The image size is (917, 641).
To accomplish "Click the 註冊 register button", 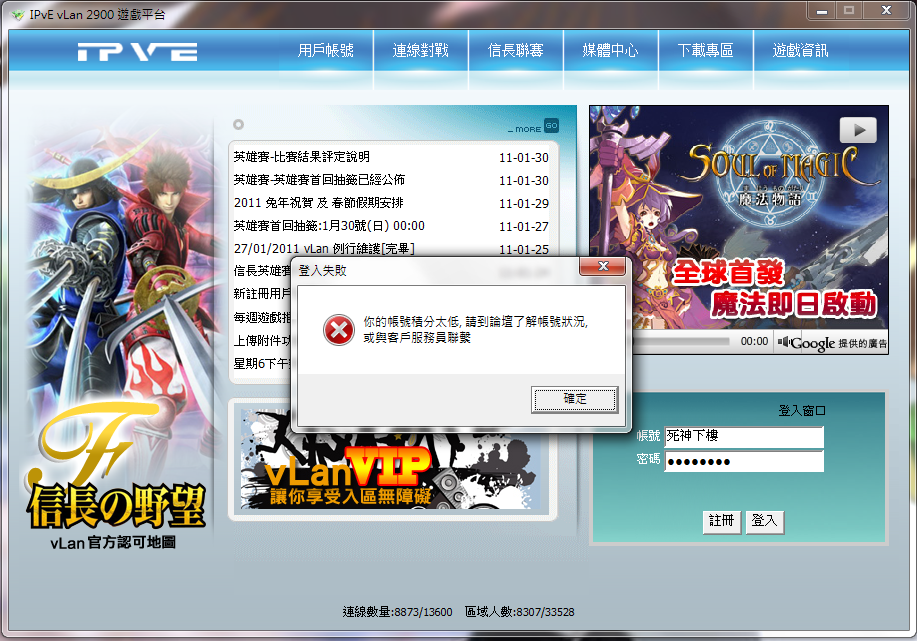I will (x=722, y=521).
